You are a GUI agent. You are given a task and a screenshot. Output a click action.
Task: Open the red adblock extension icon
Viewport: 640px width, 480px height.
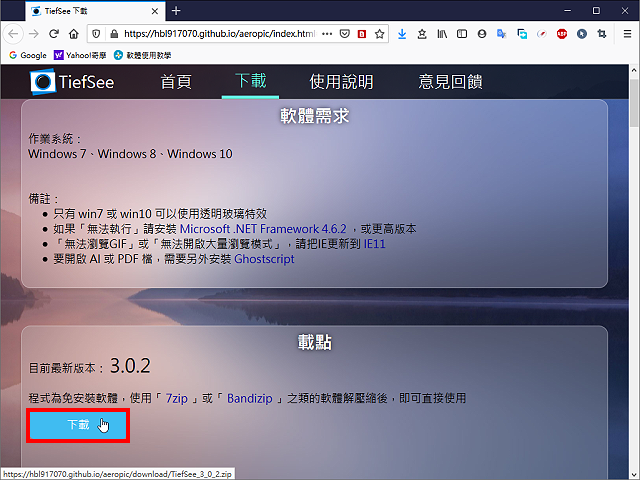[x=562, y=34]
